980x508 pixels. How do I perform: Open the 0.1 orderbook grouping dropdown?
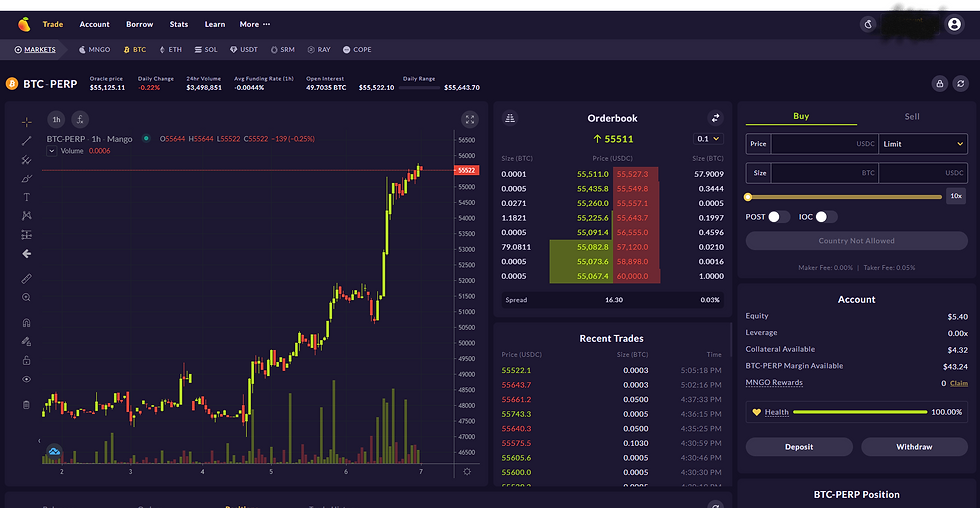[708, 139]
